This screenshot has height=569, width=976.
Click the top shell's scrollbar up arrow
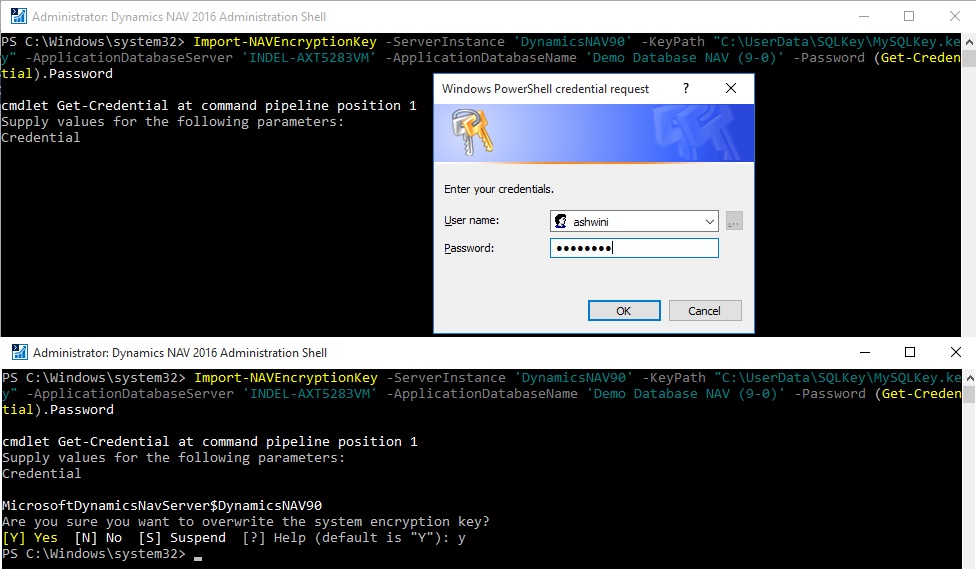click(x=969, y=41)
